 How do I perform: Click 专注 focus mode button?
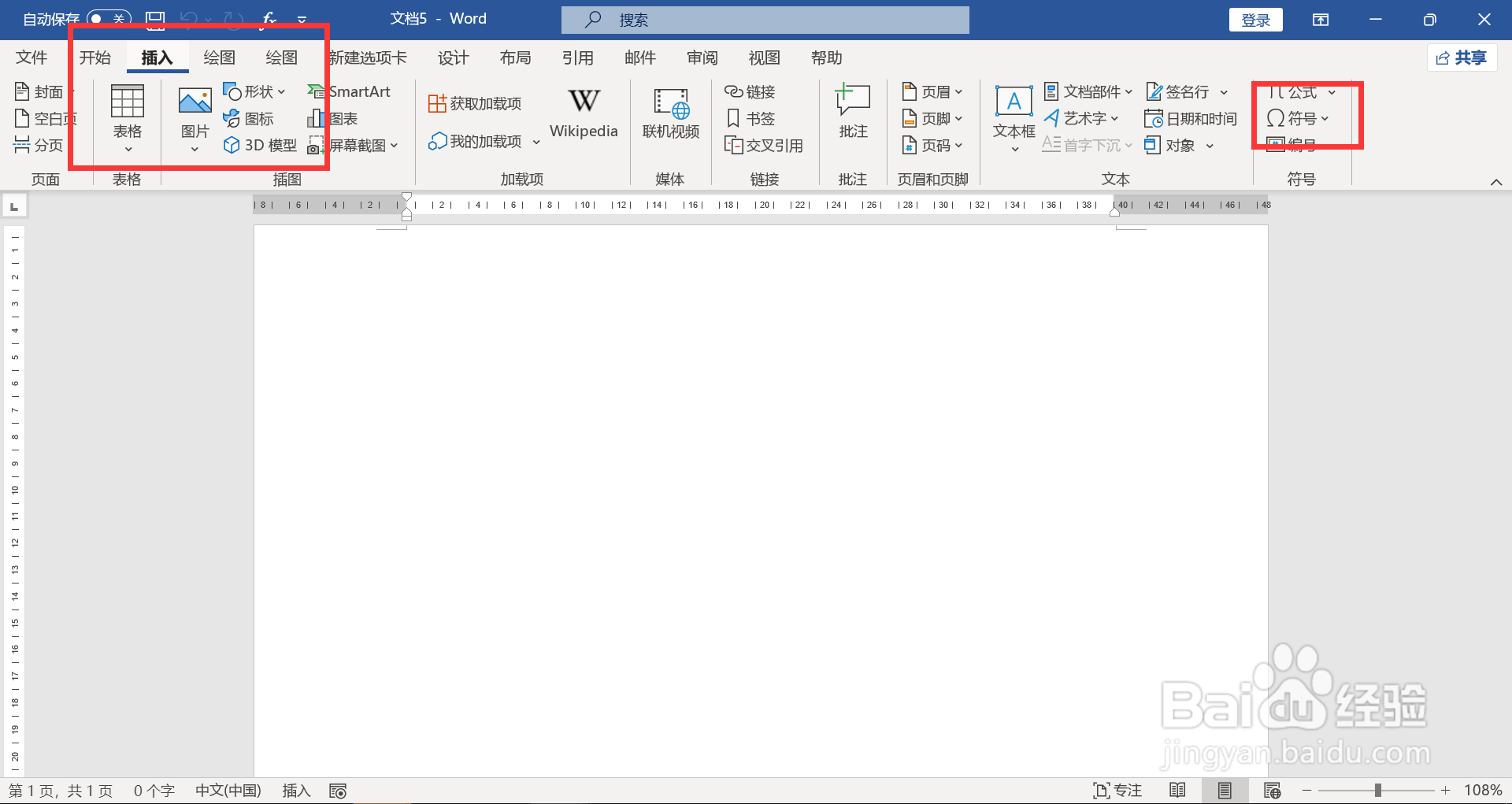(x=1117, y=791)
